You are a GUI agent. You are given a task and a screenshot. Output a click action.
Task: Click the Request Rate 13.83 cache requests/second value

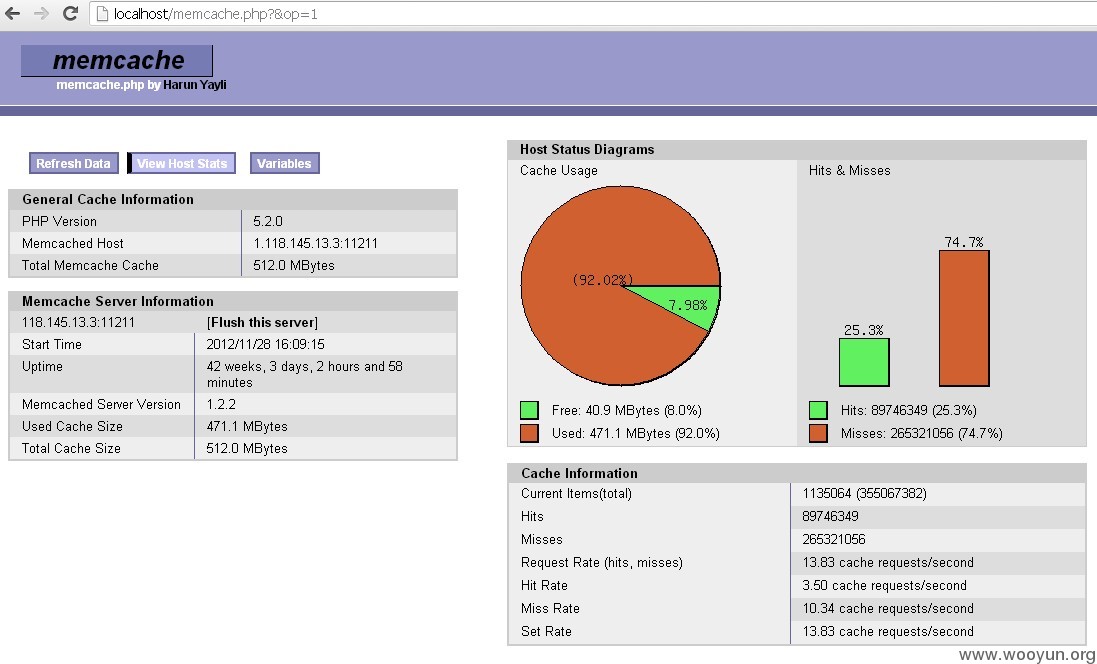pos(888,563)
